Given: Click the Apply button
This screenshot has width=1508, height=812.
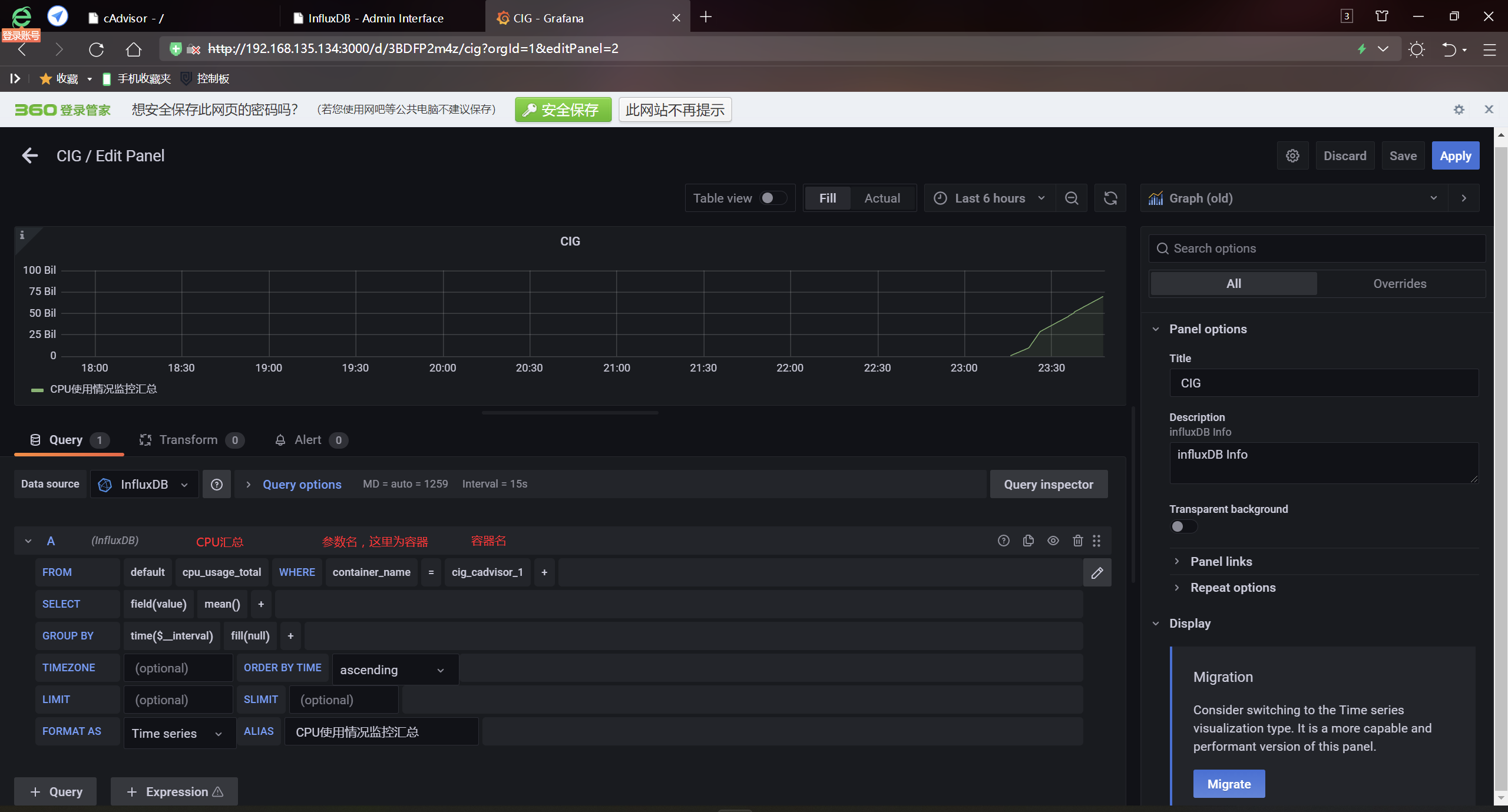Looking at the screenshot, I should [x=1455, y=155].
